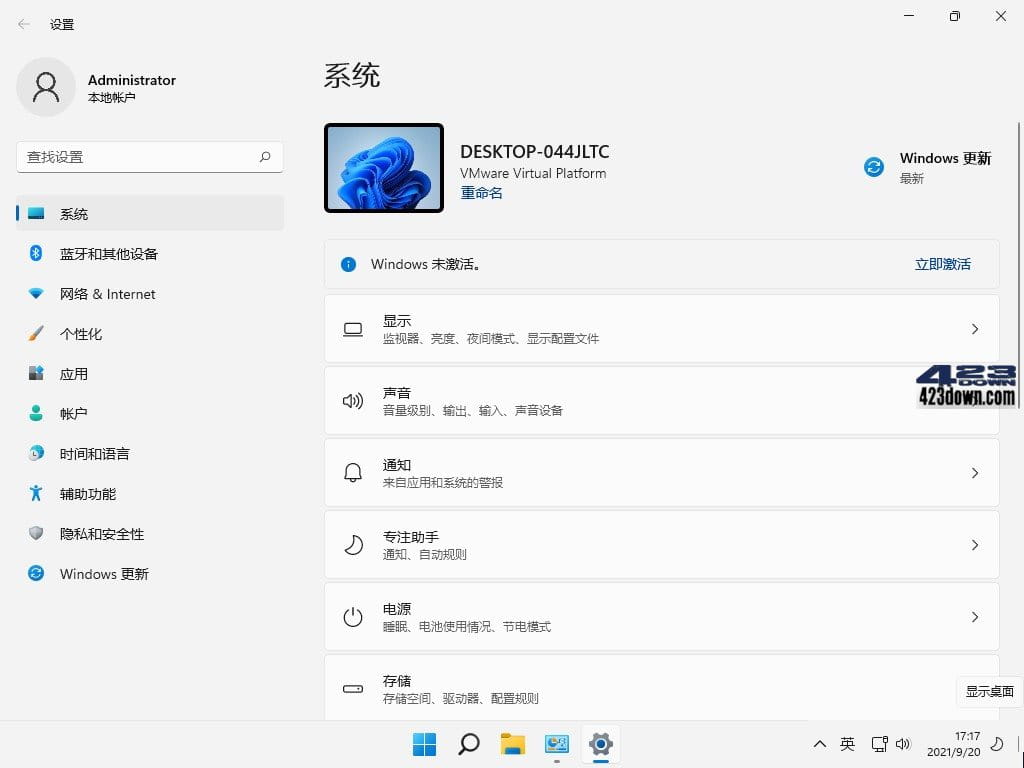Expand the Display (显示) settings row
Image resolution: width=1024 pixels, height=768 pixels.
coord(662,328)
